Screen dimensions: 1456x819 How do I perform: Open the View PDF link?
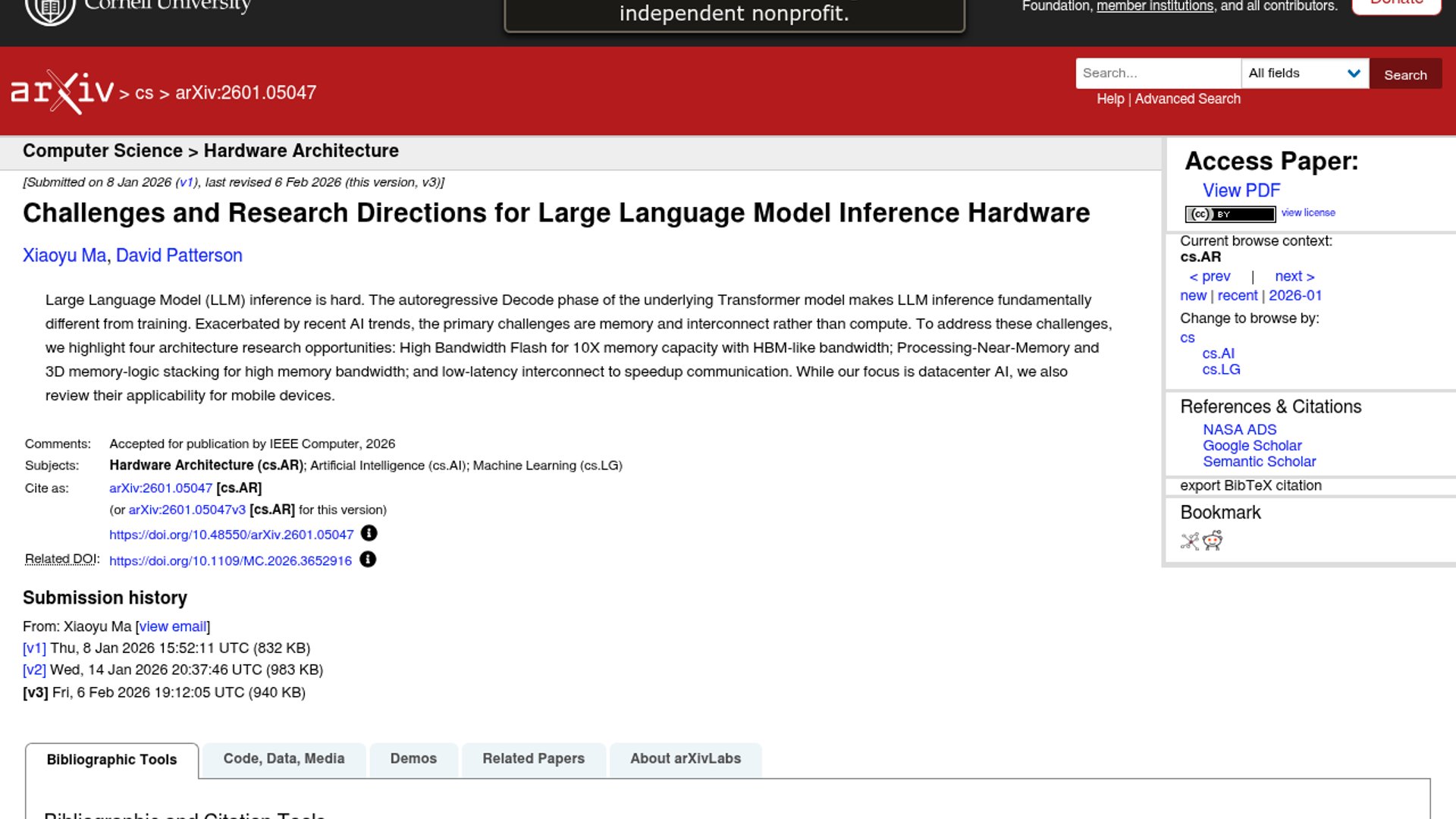coord(1241,190)
